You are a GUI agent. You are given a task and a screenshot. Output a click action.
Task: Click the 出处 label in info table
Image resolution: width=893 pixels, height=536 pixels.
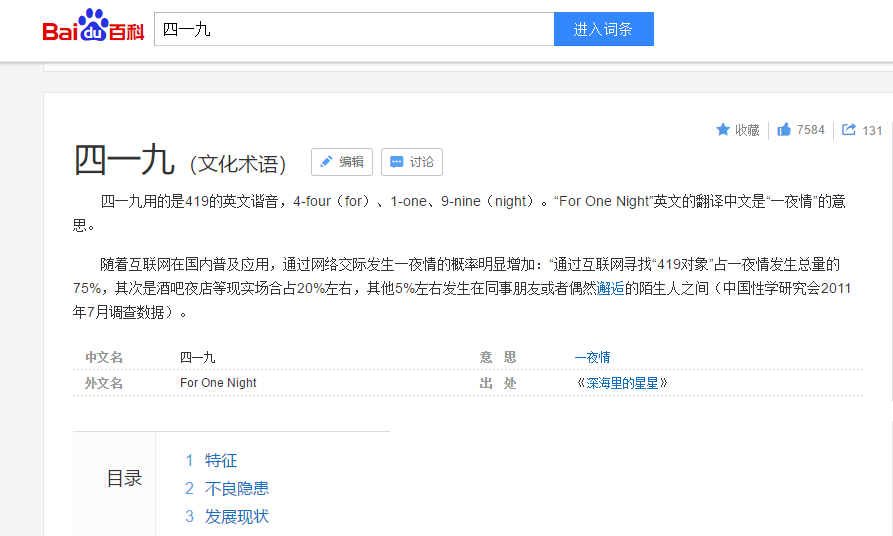click(498, 383)
